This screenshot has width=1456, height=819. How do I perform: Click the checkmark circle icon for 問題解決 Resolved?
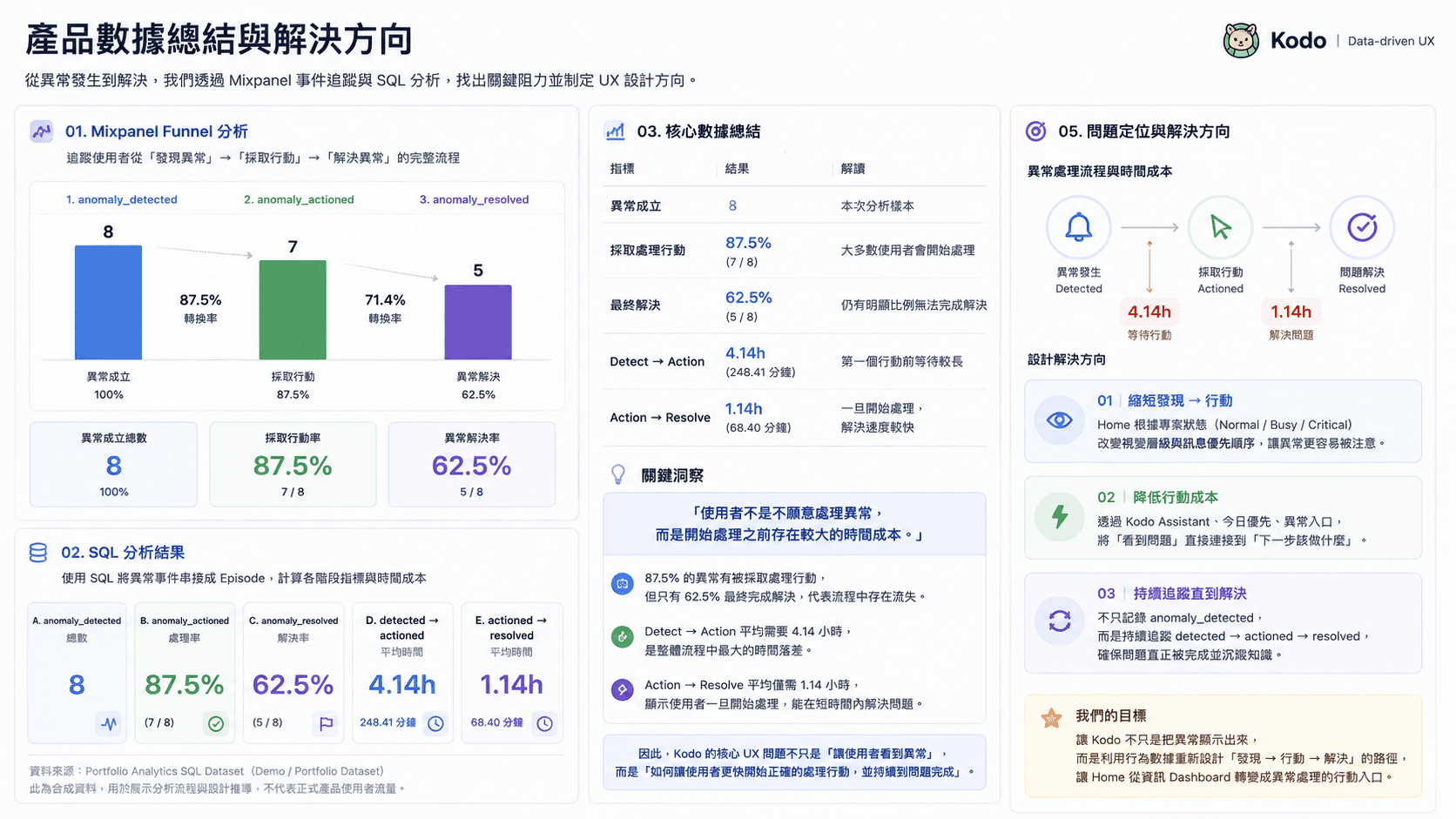1362,227
